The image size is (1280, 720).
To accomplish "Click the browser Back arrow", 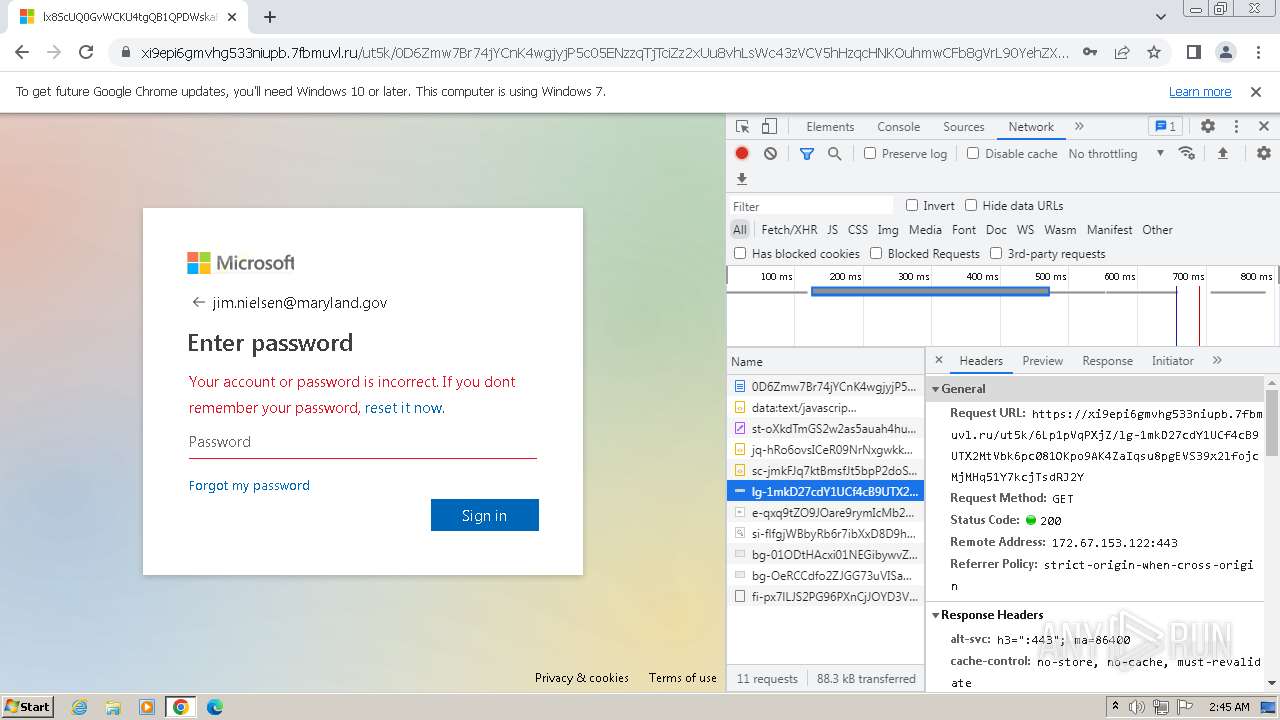I will coord(22,52).
